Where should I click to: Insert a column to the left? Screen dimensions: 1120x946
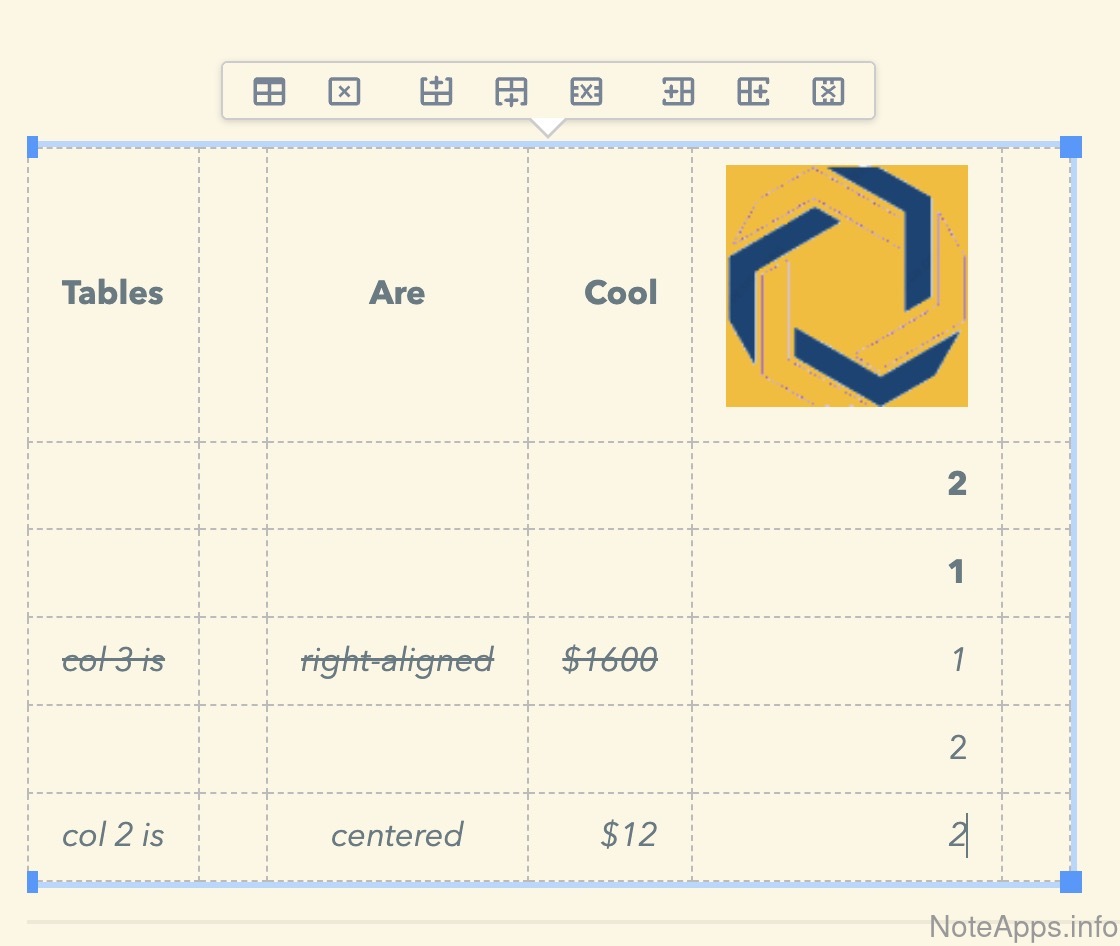pyautogui.click(x=678, y=92)
